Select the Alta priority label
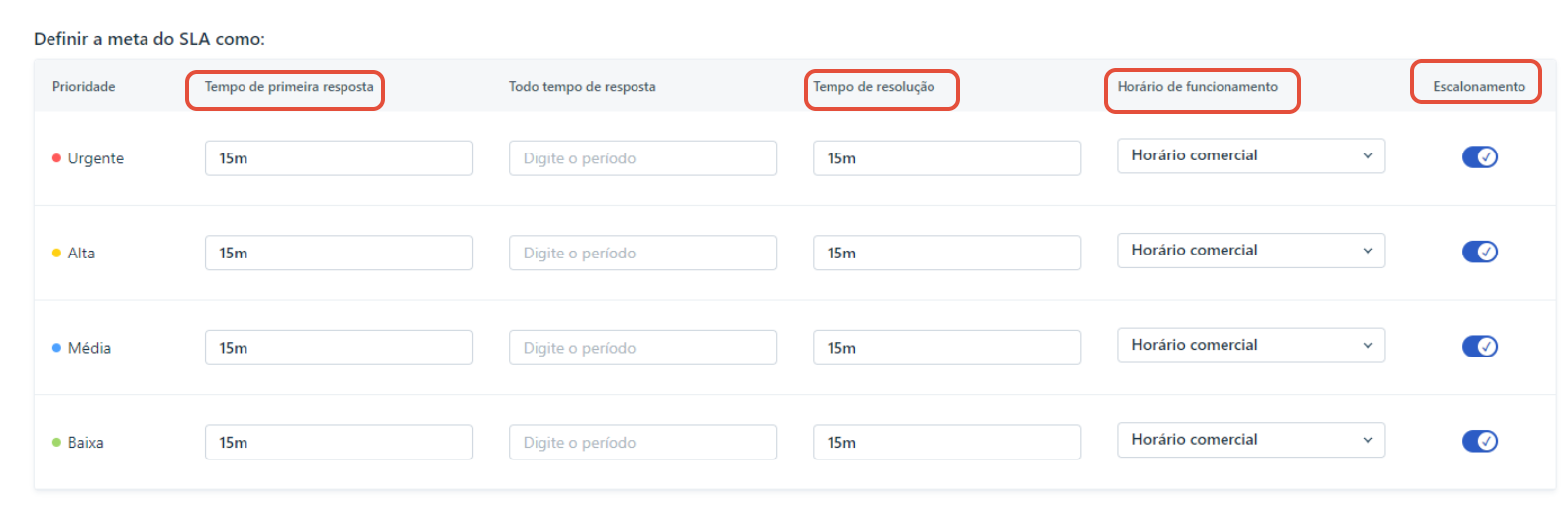 pyautogui.click(x=81, y=253)
